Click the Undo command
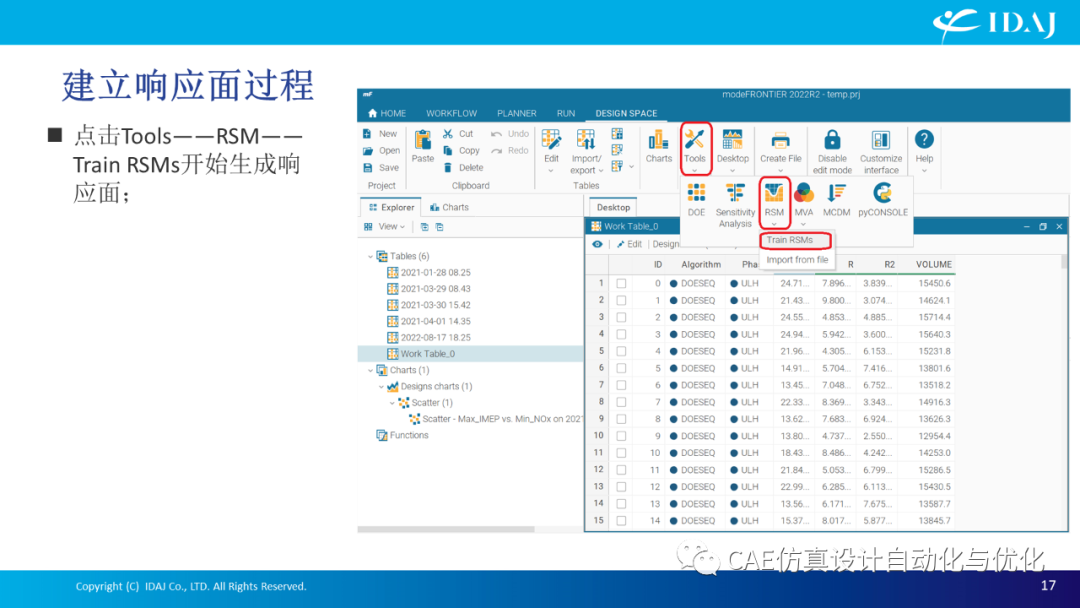1080x608 pixels. click(510, 134)
